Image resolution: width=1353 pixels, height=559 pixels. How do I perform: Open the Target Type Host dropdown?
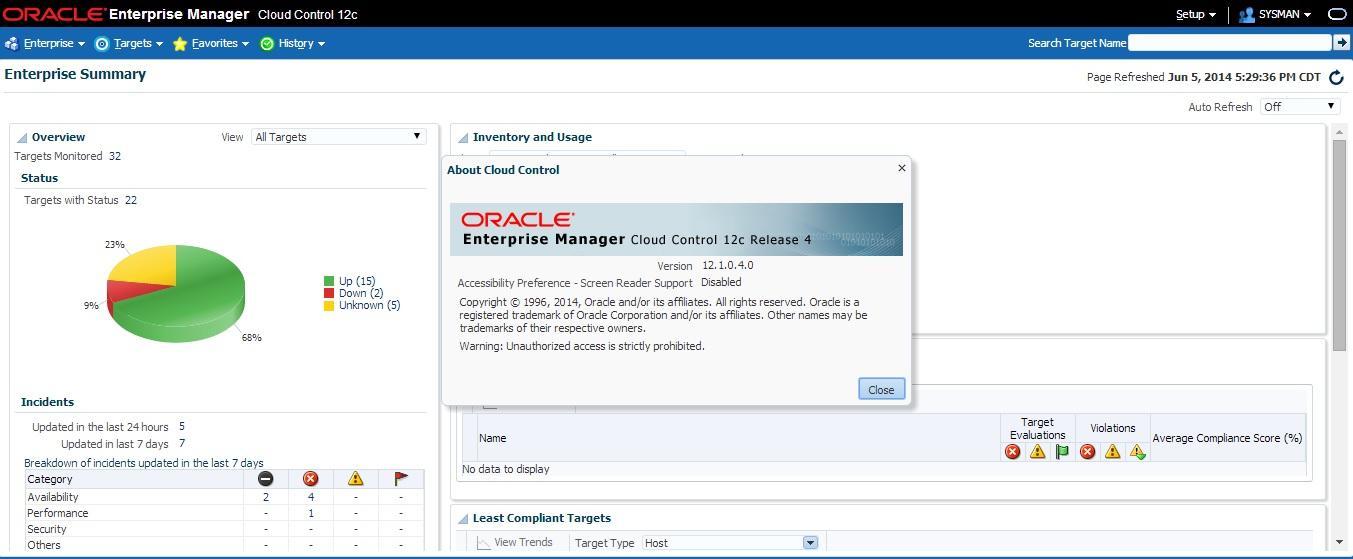(x=731, y=542)
